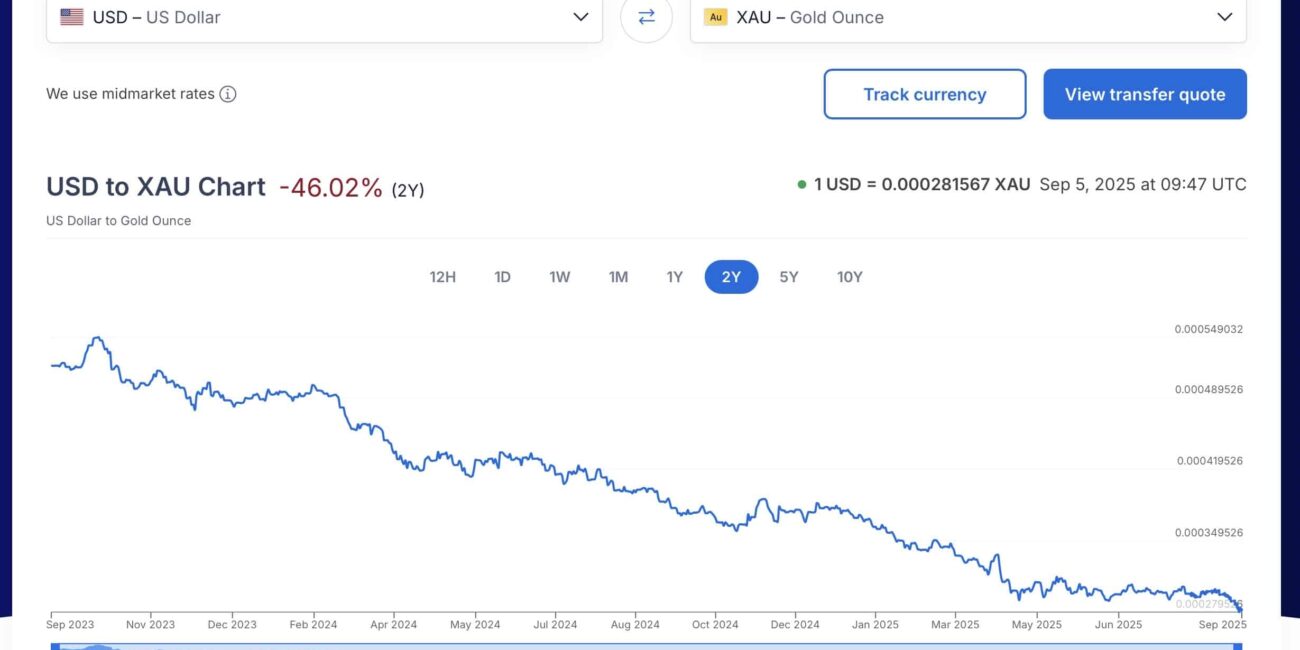Click the chart line near Feb 2024
This screenshot has height=650, width=1300.
(x=314, y=387)
